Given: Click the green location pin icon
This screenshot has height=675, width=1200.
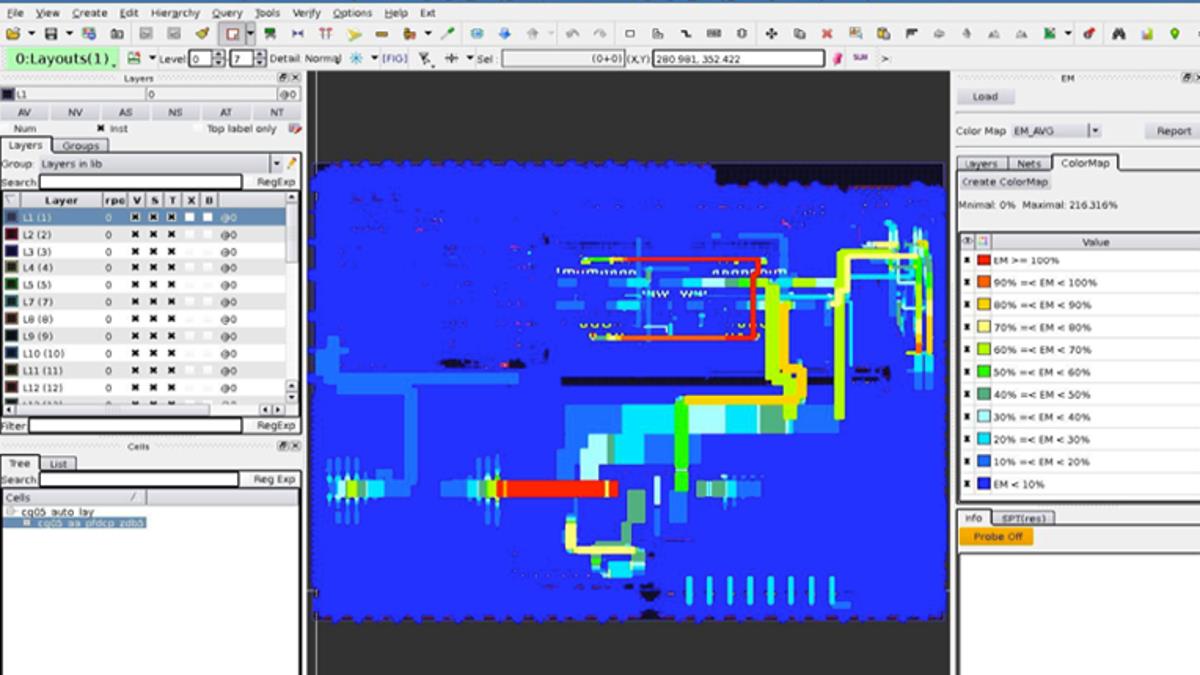Looking at the screenshot, I should 1174,34.
